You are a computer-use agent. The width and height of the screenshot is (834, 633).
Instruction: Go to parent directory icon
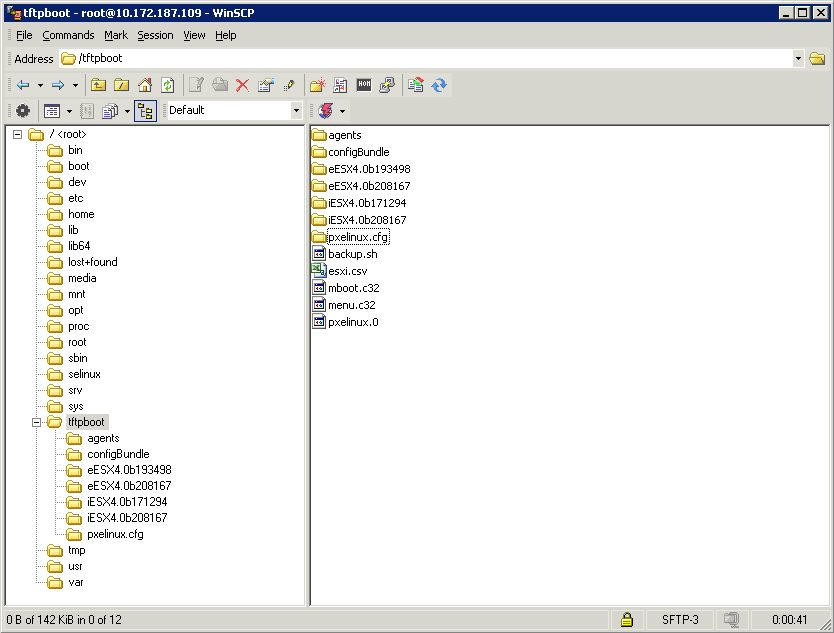[x=98, y=85]
